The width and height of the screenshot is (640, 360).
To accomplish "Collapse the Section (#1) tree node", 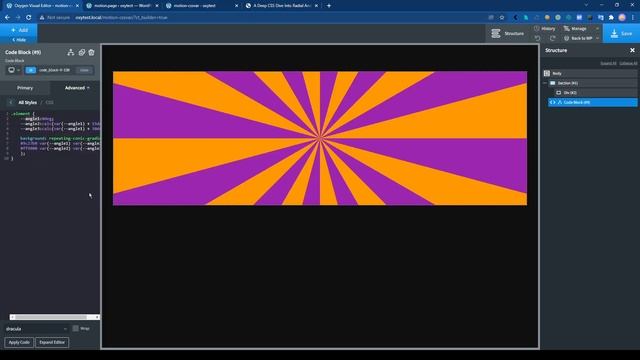I will pyautogui.click(x=545, y=83).
